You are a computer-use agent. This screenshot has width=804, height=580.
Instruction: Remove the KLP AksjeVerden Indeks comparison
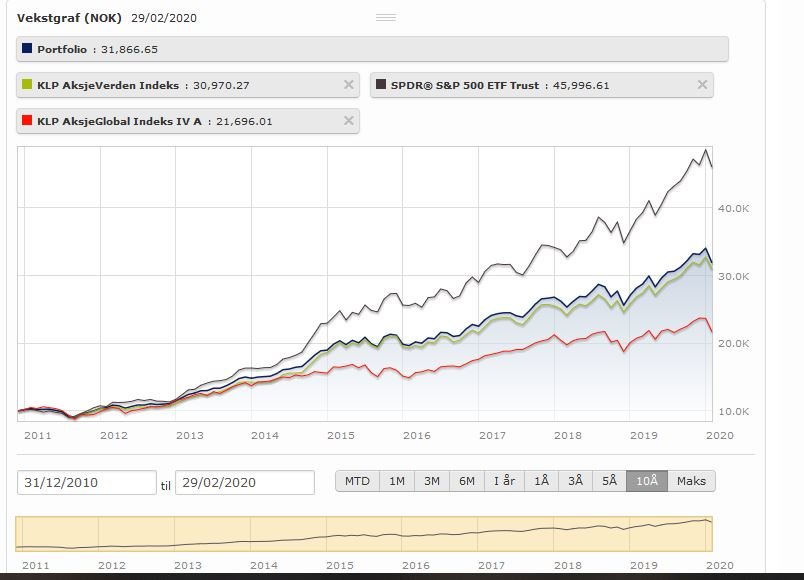(x=349, y=85)
